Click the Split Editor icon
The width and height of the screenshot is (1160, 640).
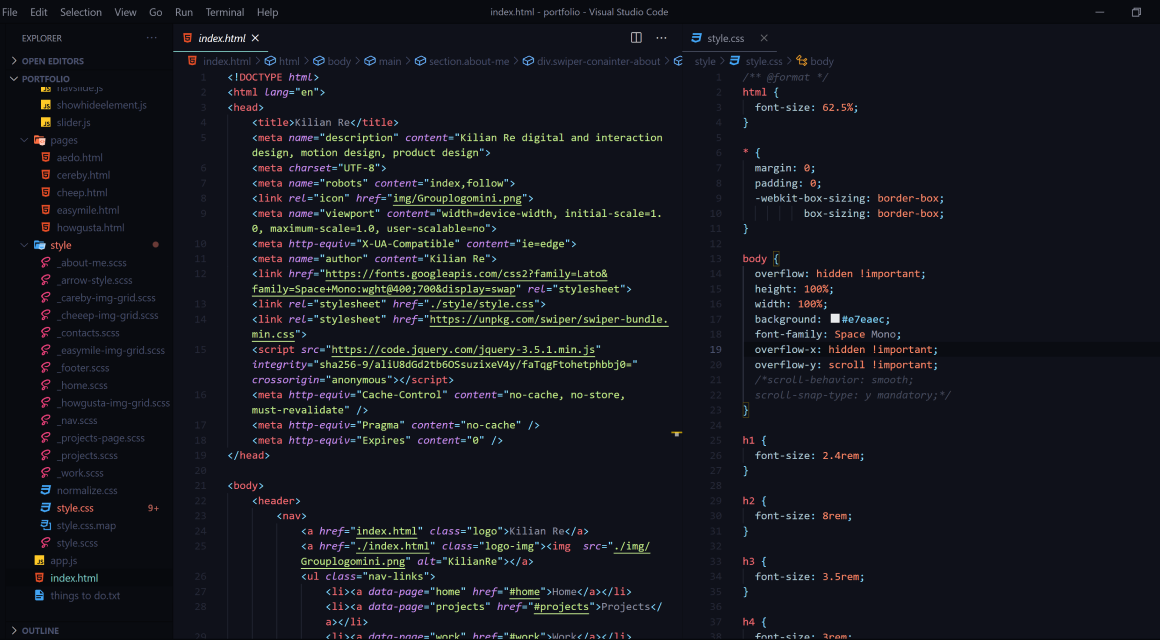[636, 38]
